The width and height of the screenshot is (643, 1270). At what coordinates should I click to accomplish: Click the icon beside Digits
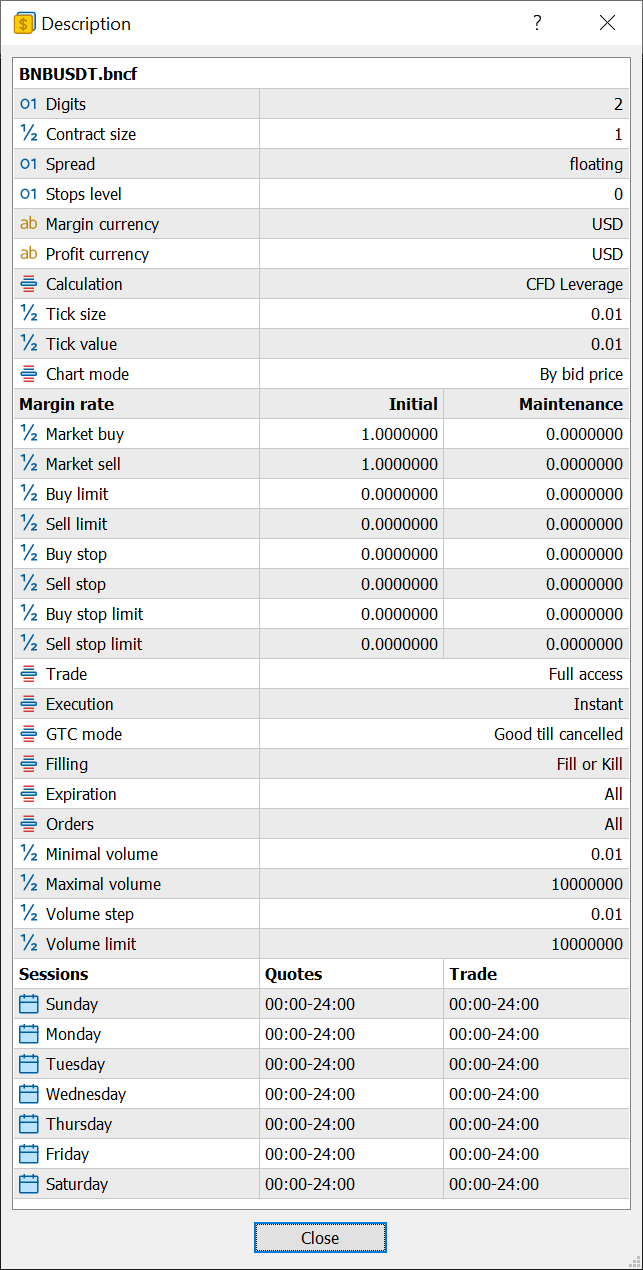(28, 104)
